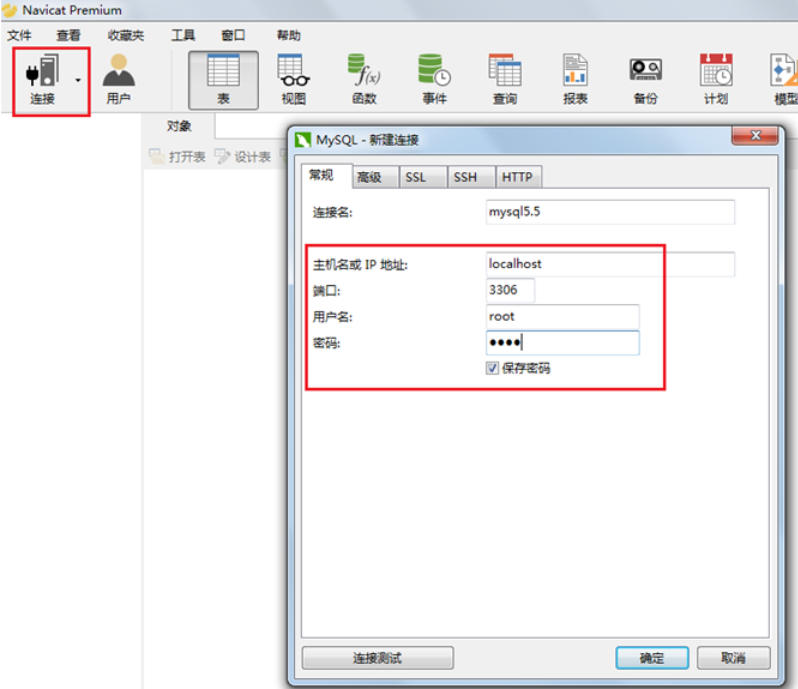This screenshot has height=689, width=798.
Task: Open the Backup (备份) toolbar icon
Action: point(645,70)
